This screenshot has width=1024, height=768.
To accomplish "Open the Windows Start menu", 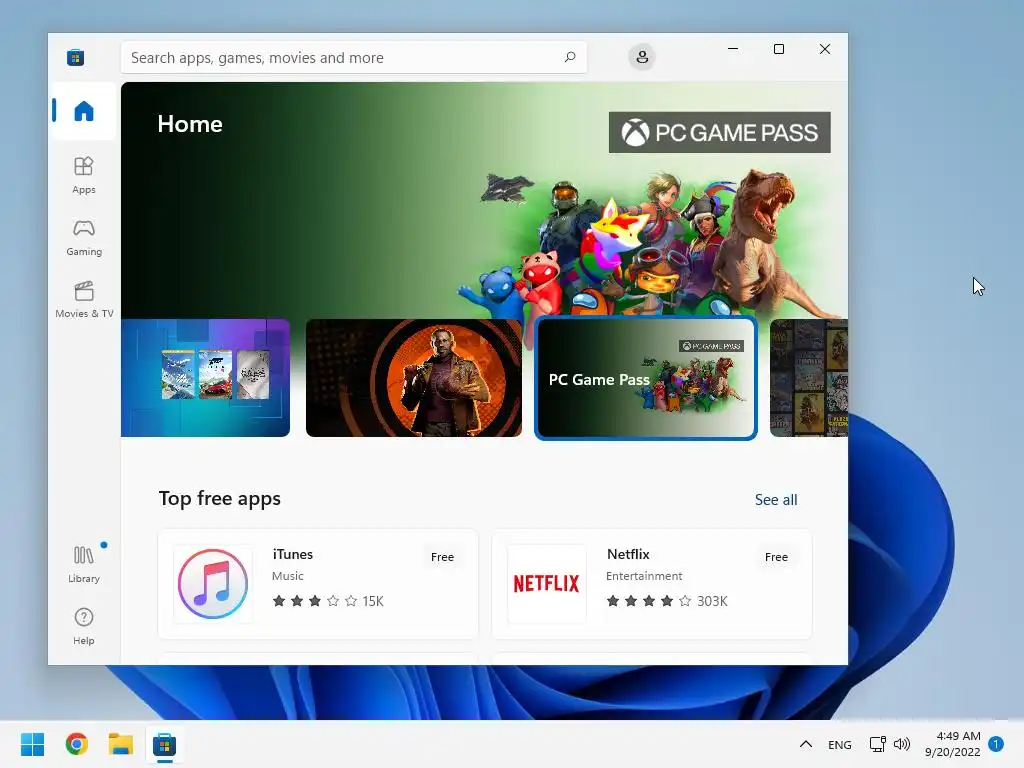I will click(32, 744).
